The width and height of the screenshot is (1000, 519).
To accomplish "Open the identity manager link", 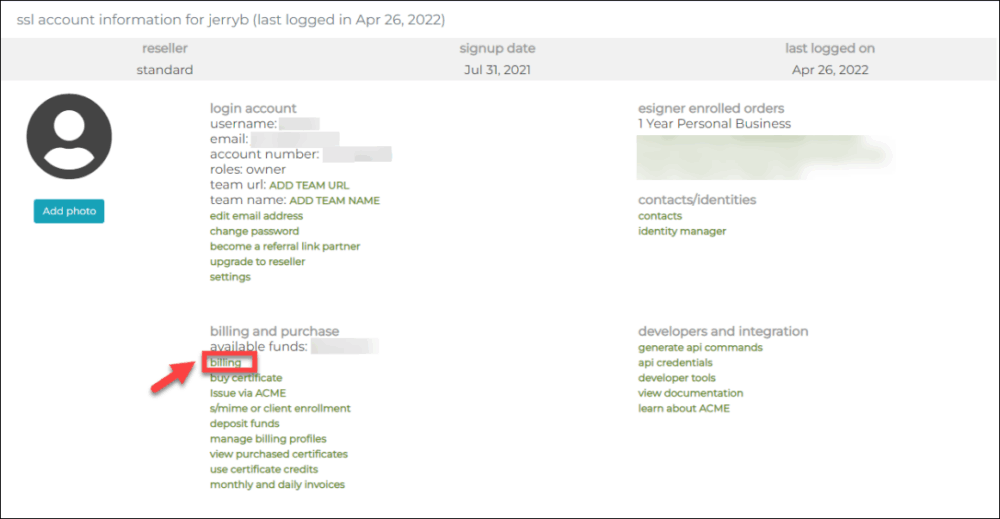I will point(682,231).
